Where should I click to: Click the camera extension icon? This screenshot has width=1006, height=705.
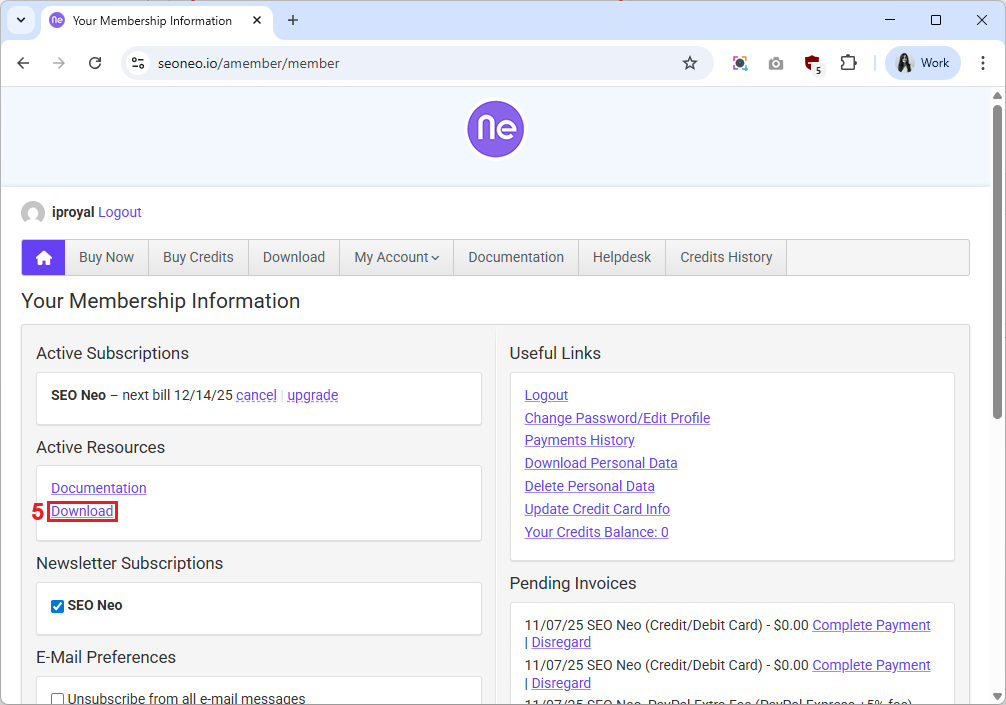coord(776,63)
